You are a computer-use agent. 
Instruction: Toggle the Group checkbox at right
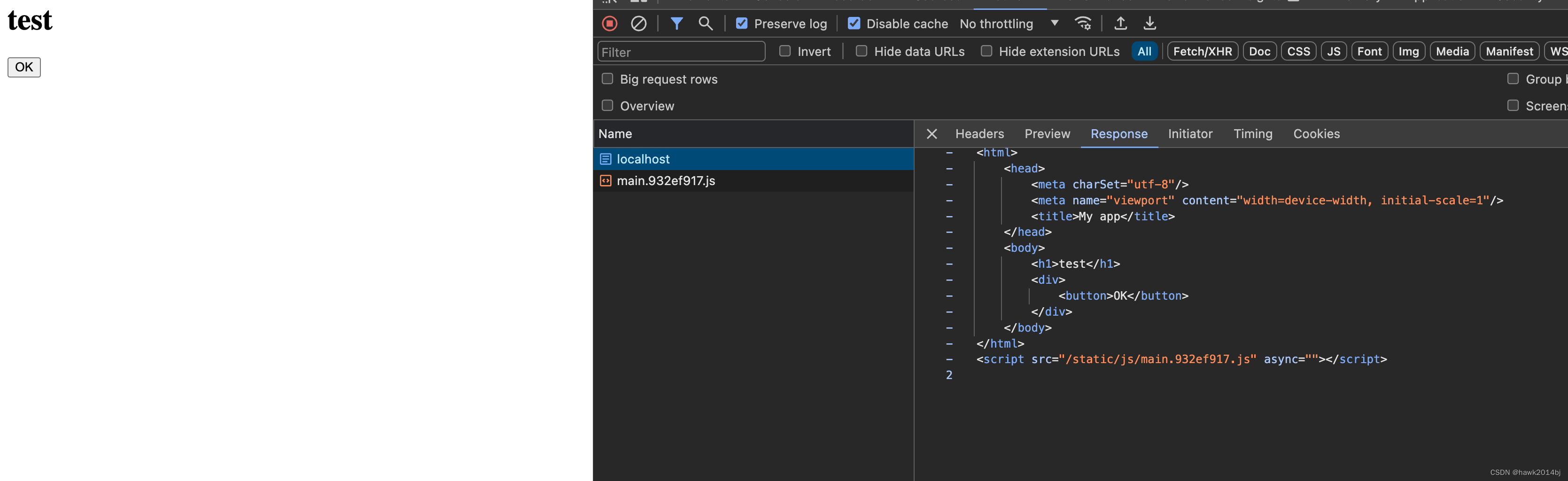point(1513,78)
